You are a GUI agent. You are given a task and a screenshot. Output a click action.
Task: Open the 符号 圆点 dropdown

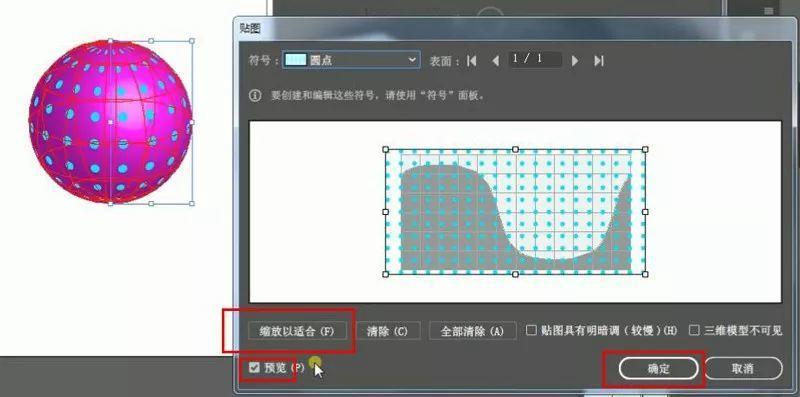[x=352, y=60]
